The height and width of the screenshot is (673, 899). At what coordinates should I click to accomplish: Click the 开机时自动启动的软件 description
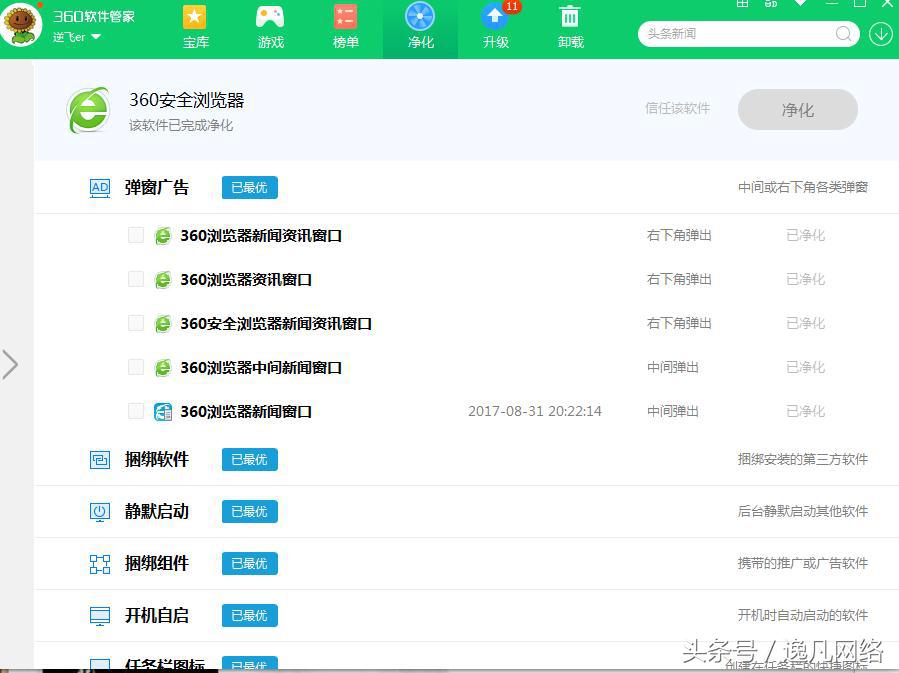pyautogui.click(x=803, y=616)
